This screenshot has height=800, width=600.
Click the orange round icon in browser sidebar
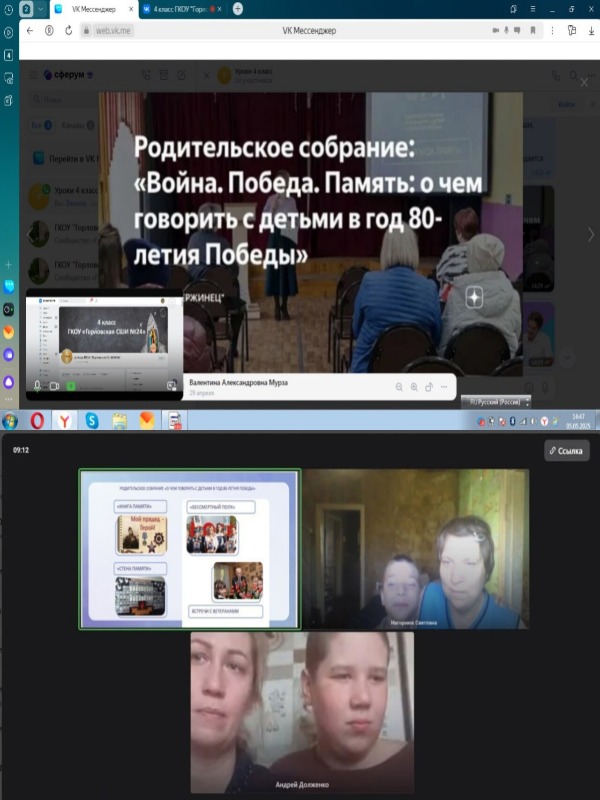click(x=9, y=332)
